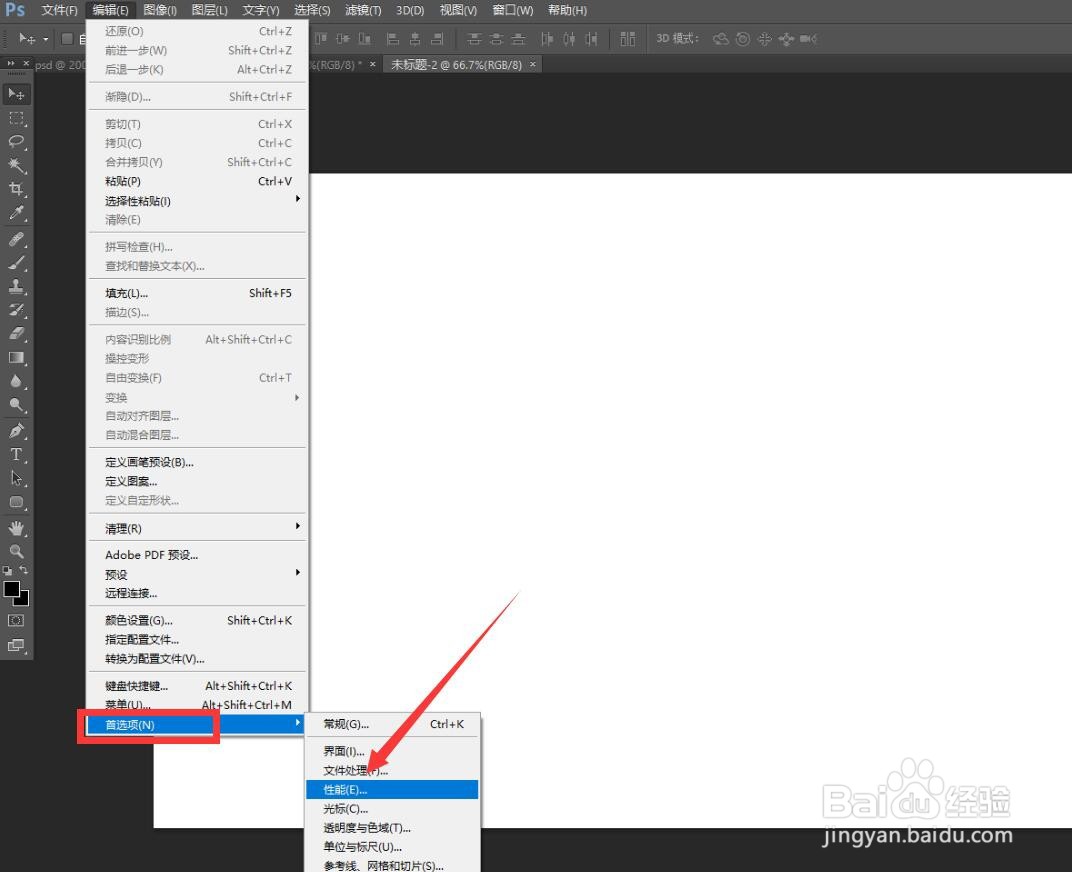Select the Path Selection tool

[16, 478]
